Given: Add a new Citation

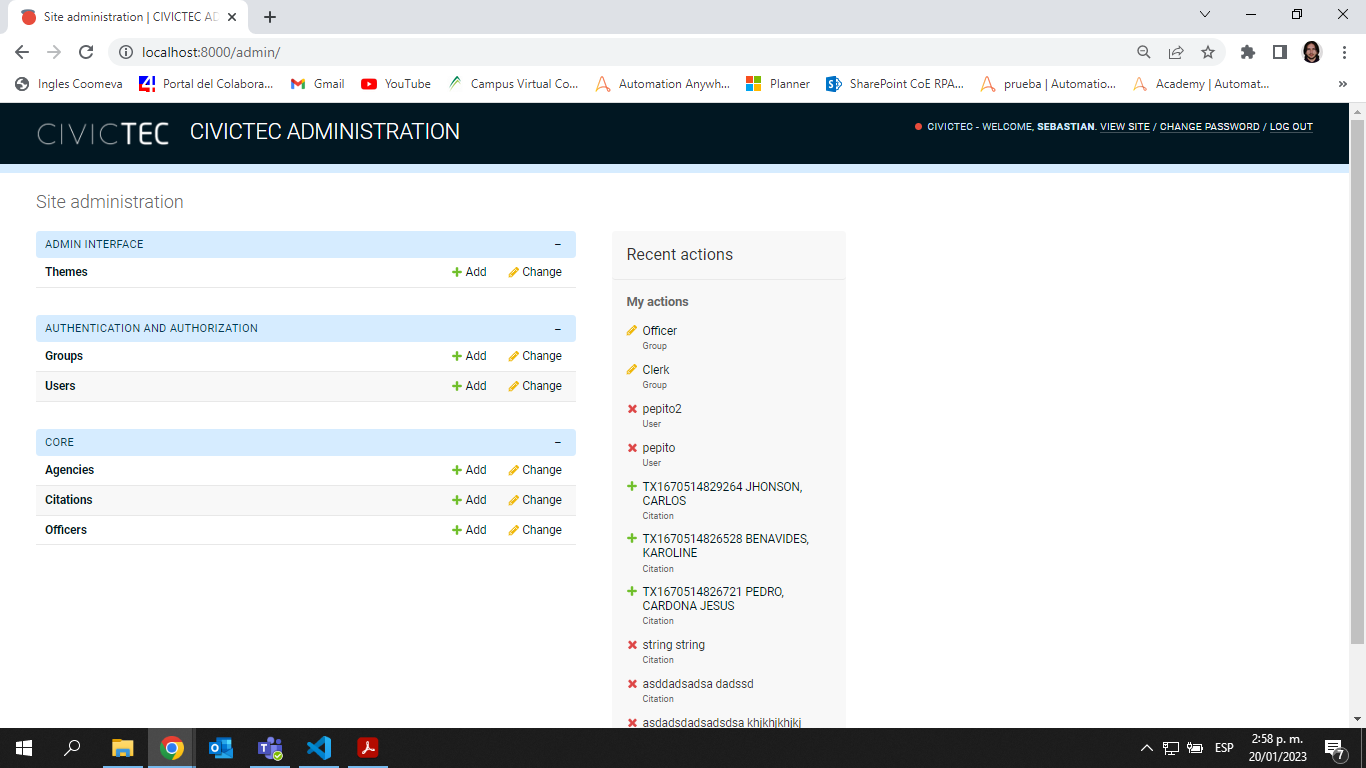Looking at the screenshot, I should [x=469, y=500].
